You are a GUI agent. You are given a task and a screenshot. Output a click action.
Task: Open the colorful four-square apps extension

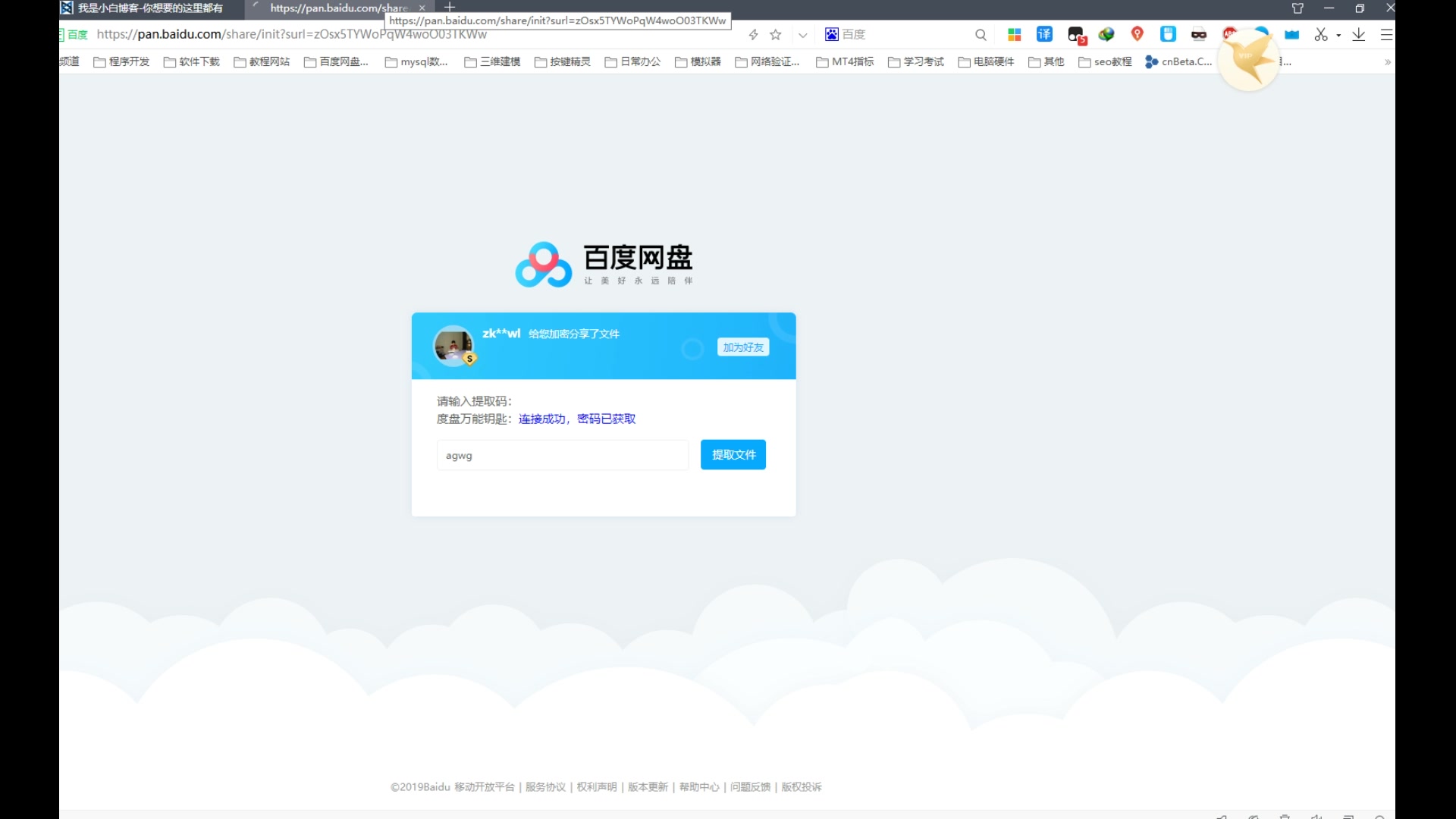pos(1014,34)
